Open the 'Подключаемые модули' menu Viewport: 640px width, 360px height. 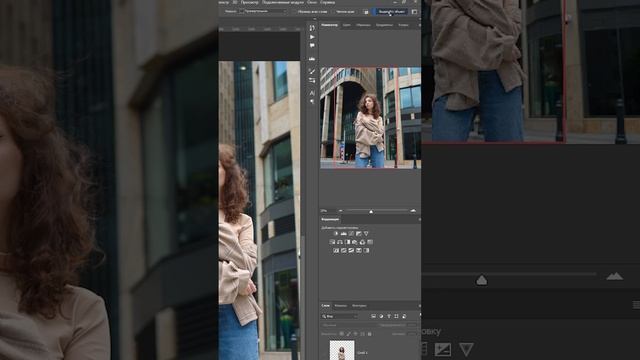282,2
